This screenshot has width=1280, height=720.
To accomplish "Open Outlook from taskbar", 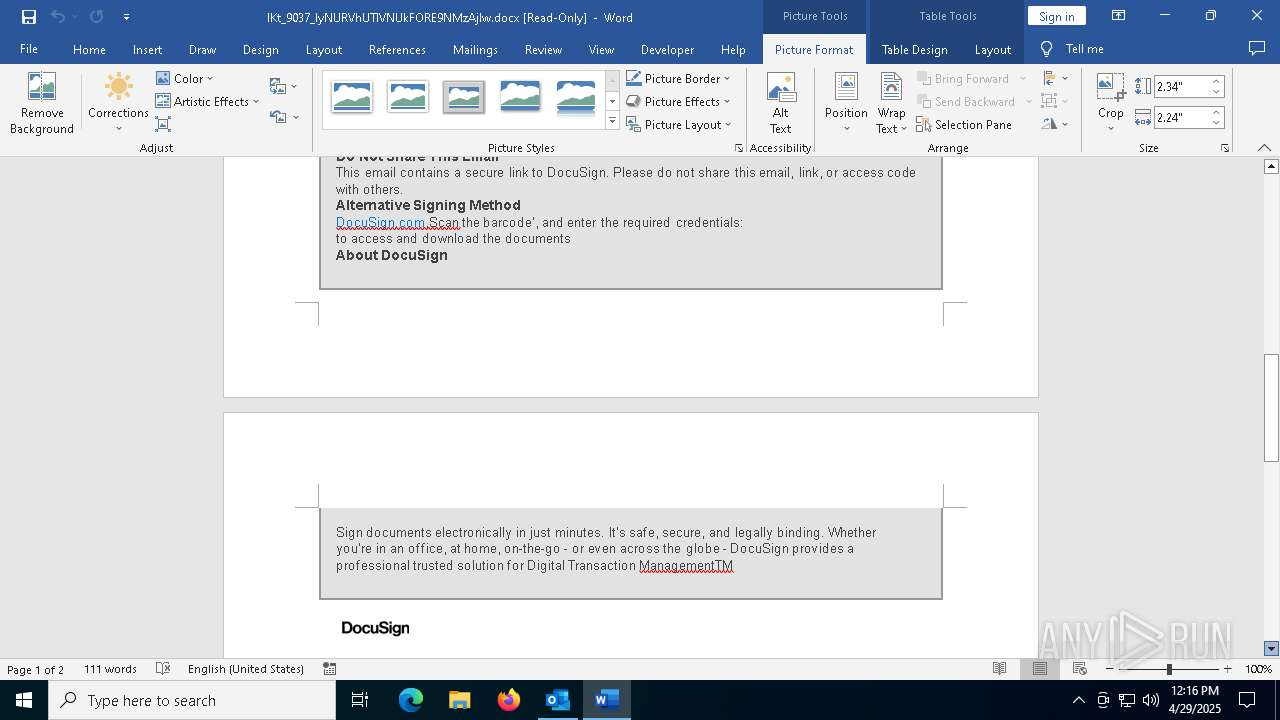I will coord(557,700).
